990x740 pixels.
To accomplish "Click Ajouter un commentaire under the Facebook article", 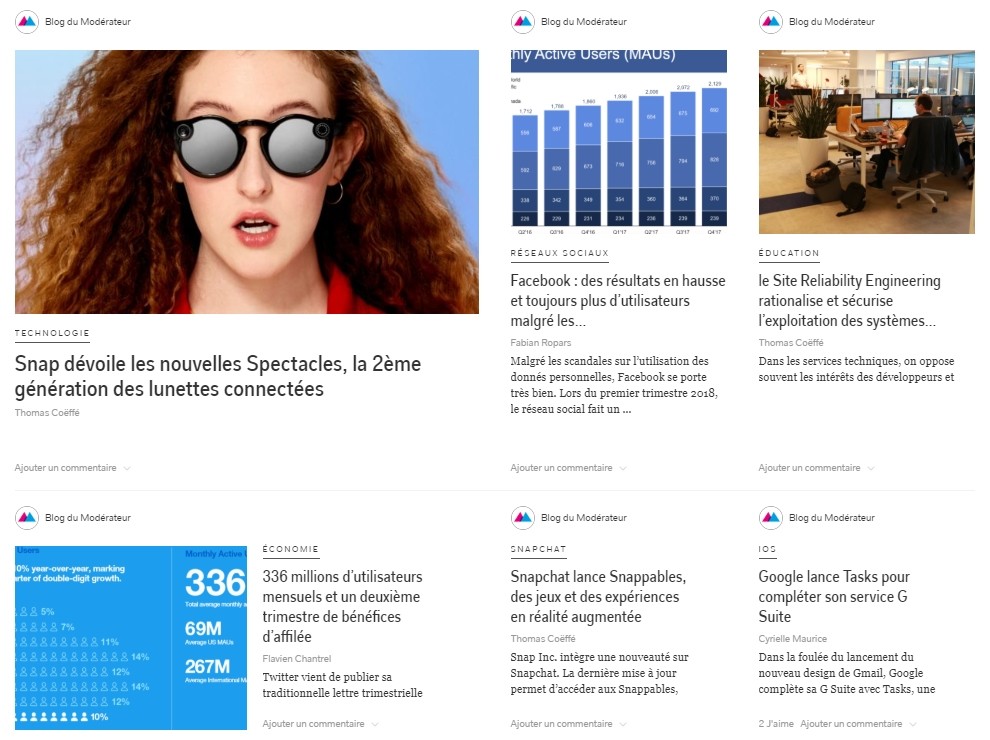I will click(562, 468).
